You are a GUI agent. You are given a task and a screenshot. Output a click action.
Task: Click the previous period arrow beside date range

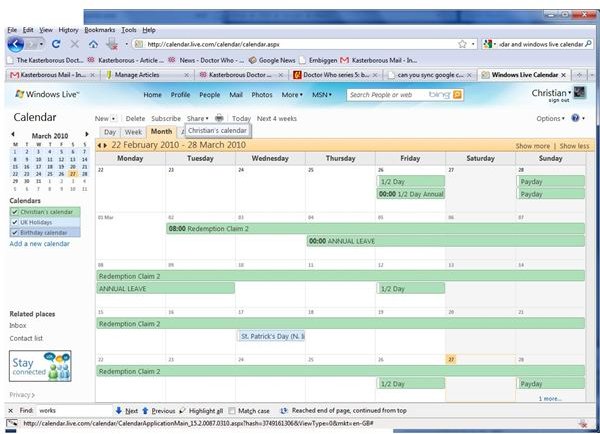click(99, 145)
